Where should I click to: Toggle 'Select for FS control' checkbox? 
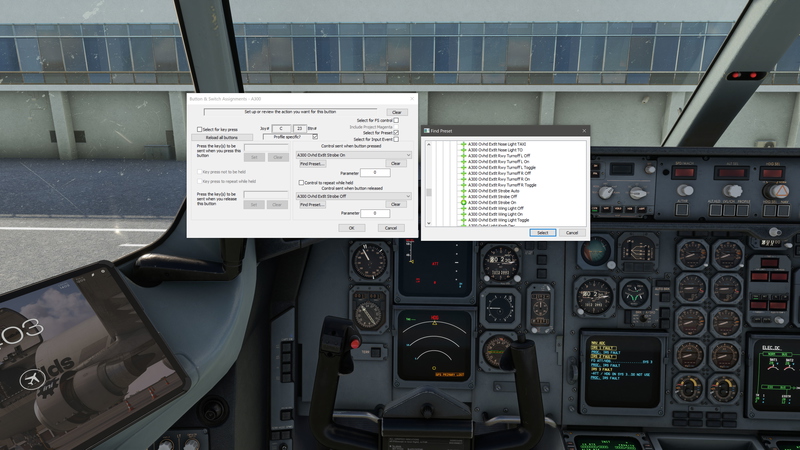coord(396,120)
